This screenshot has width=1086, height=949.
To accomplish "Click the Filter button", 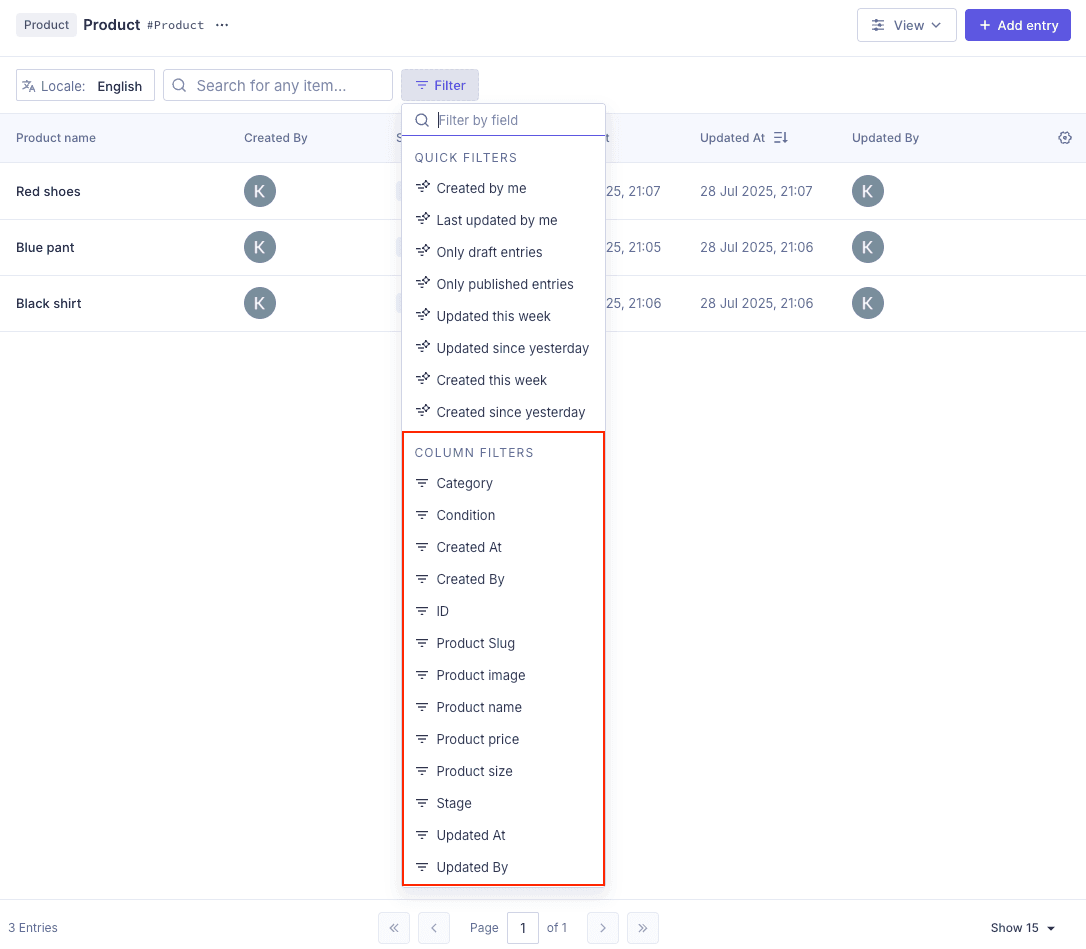I will coord(439,85).
